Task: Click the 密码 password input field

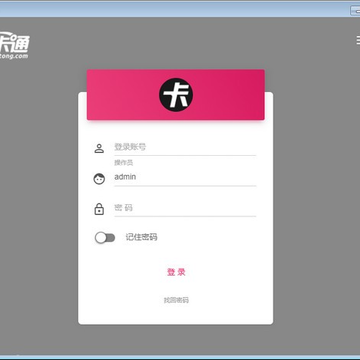Action: coord(185,208)
